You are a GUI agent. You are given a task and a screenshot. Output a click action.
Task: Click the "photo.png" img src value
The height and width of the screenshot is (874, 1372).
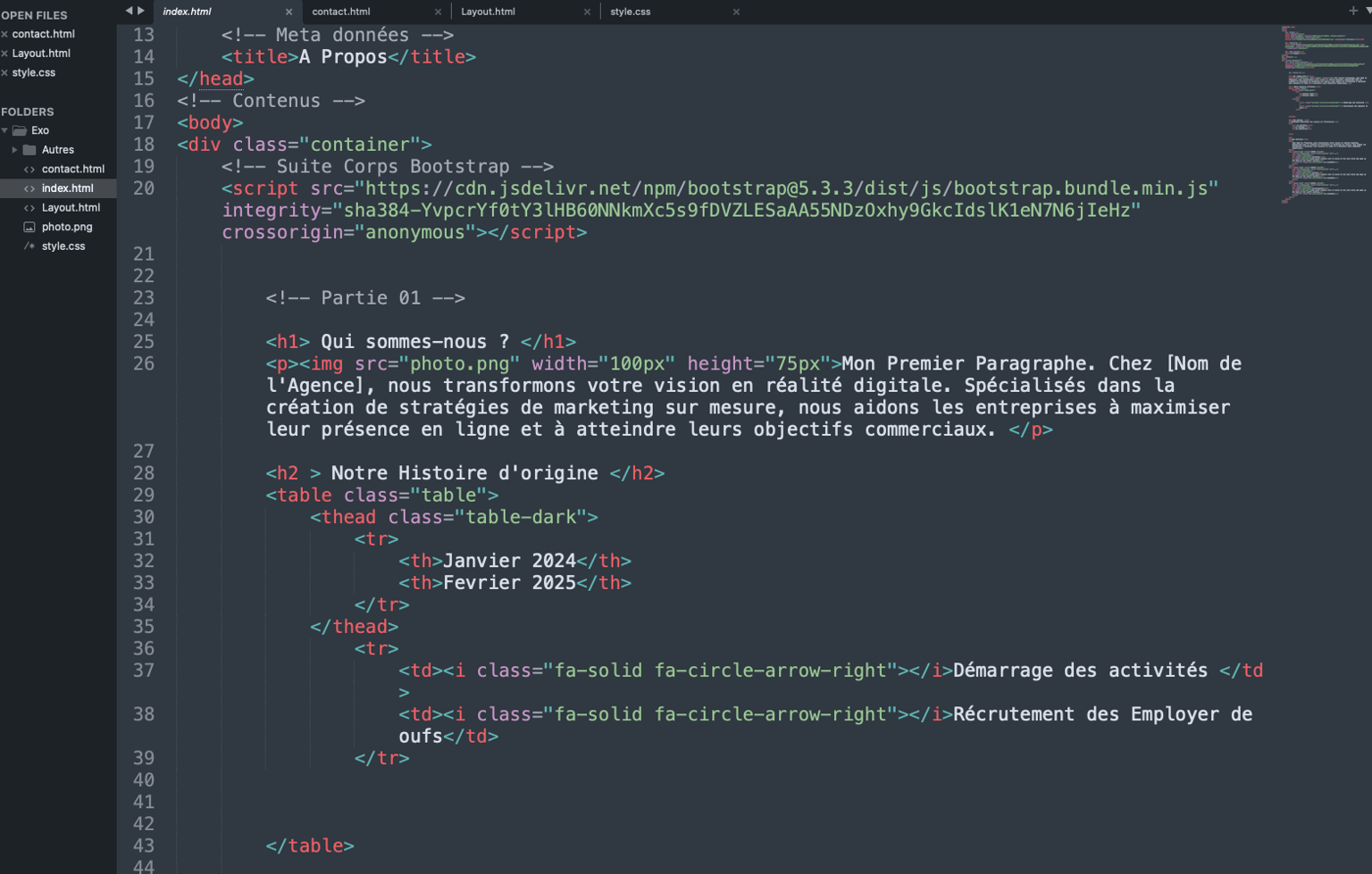coord(460,363)
